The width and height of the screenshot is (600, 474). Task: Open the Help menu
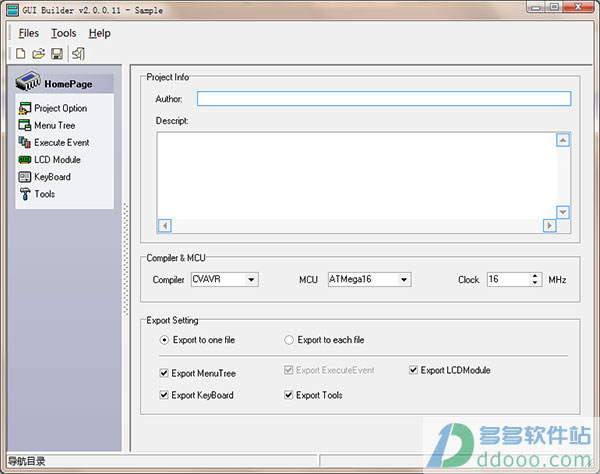click(99, 33)
